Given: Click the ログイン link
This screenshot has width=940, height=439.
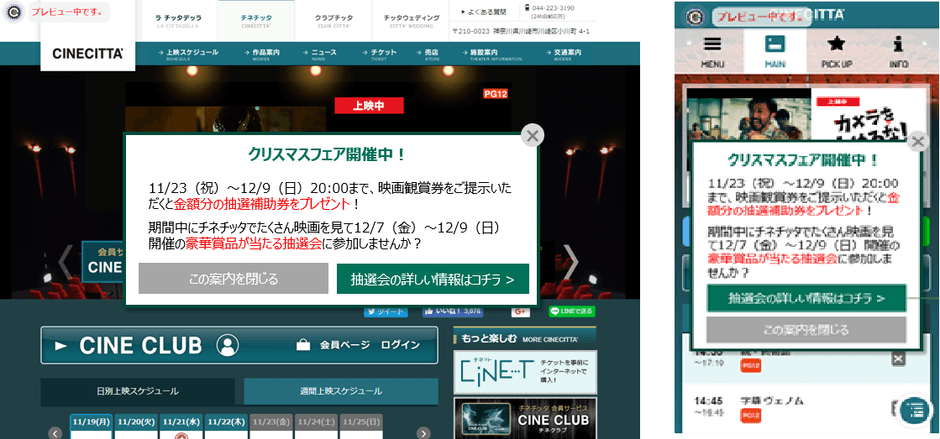Looking at the screenshot, I should tap(400, 345).
